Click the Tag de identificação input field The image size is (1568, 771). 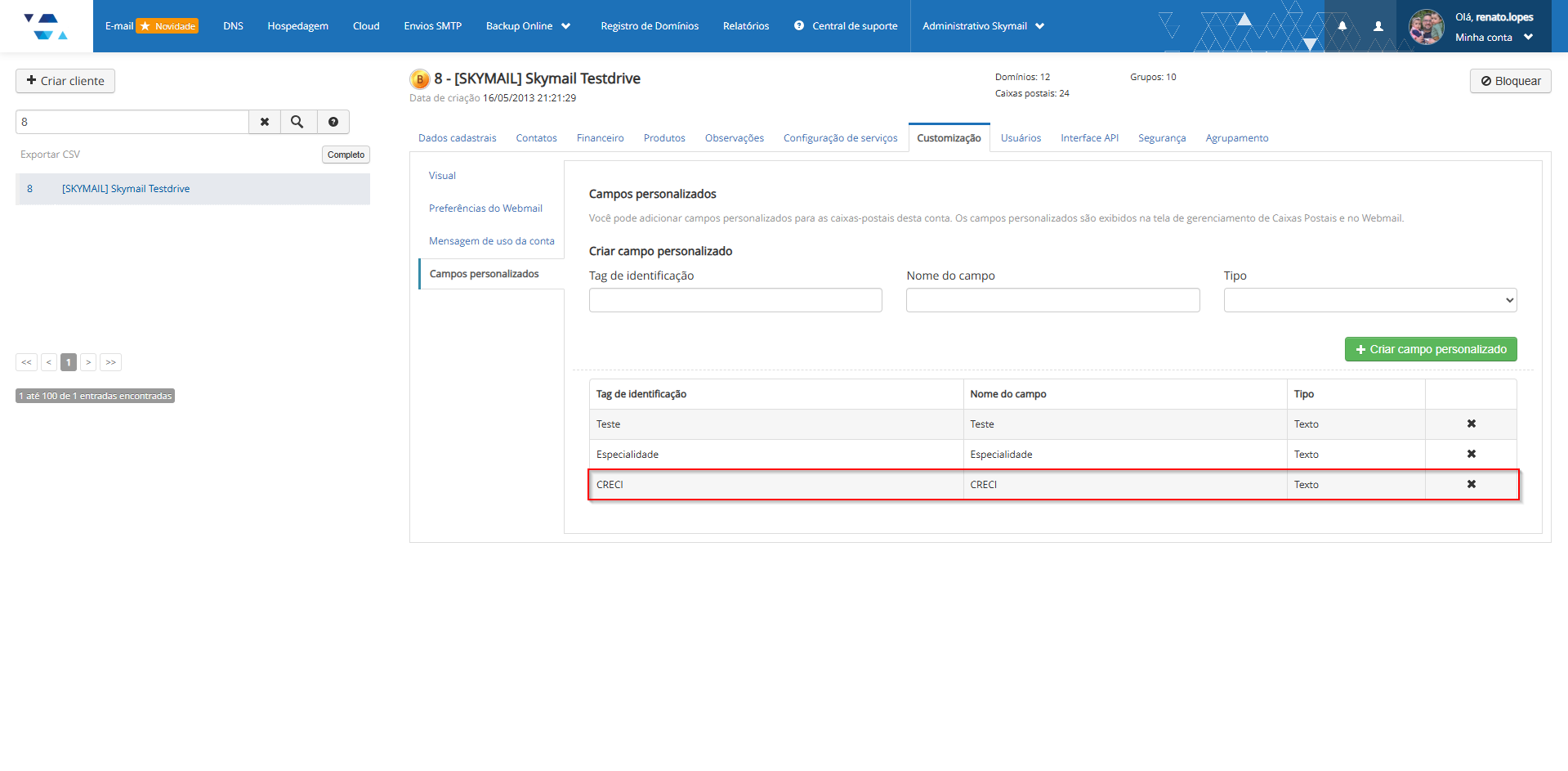[735, 300]
